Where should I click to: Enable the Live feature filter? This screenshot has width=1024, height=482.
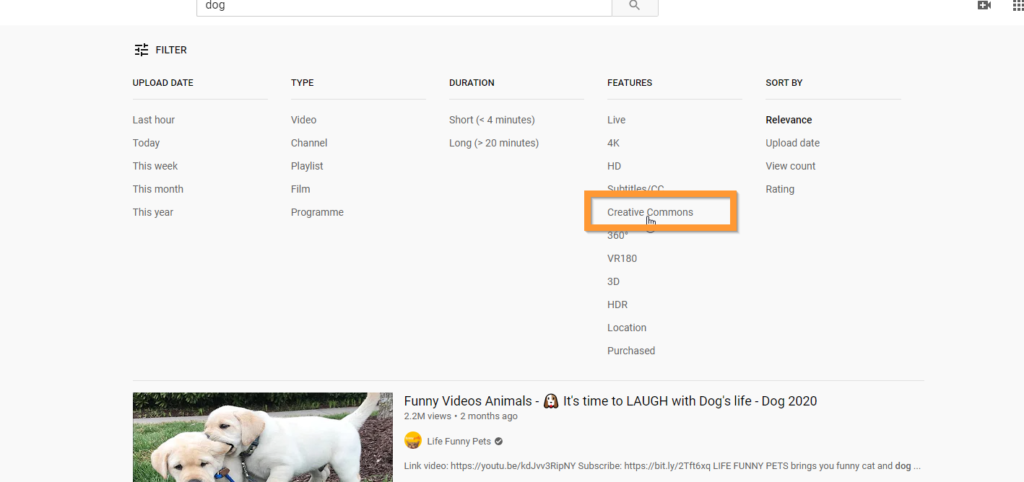[x=616, y=120]
